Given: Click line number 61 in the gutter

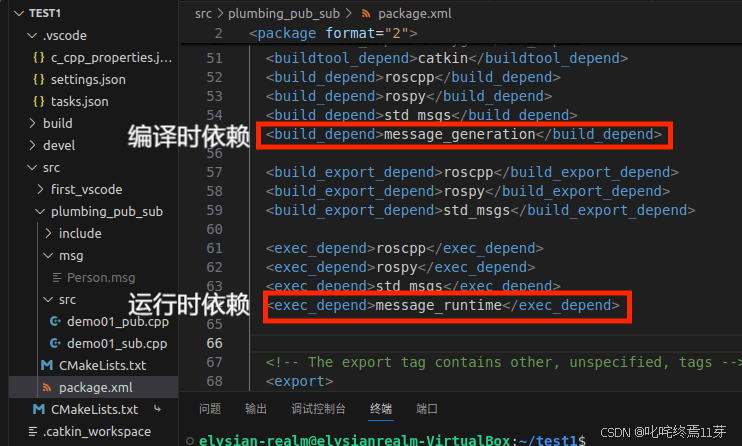Looking at the screenshot, I should pyautogui.click(x=214, y=248).
